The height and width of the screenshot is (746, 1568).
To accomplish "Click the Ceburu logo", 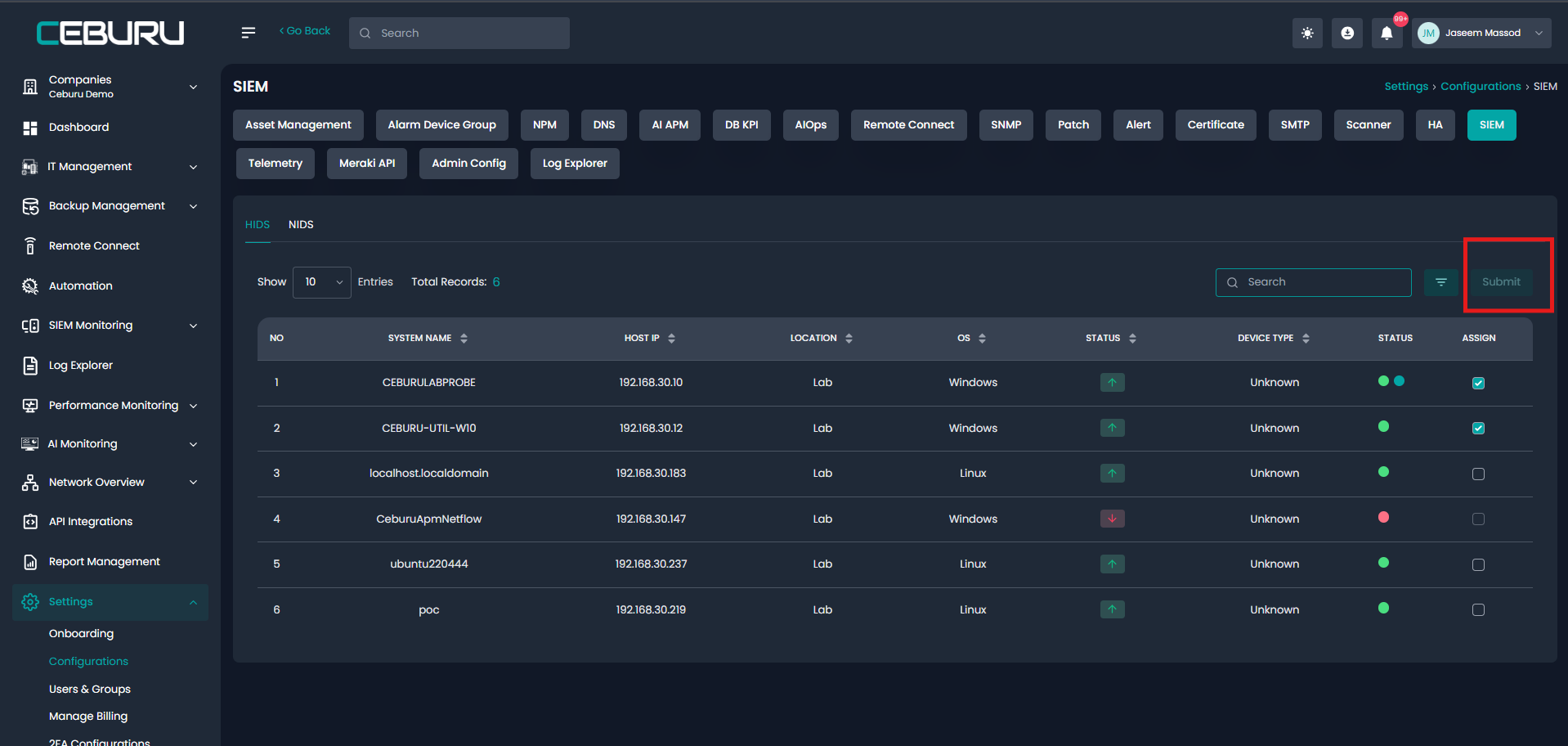I will (x=110, y=33).
